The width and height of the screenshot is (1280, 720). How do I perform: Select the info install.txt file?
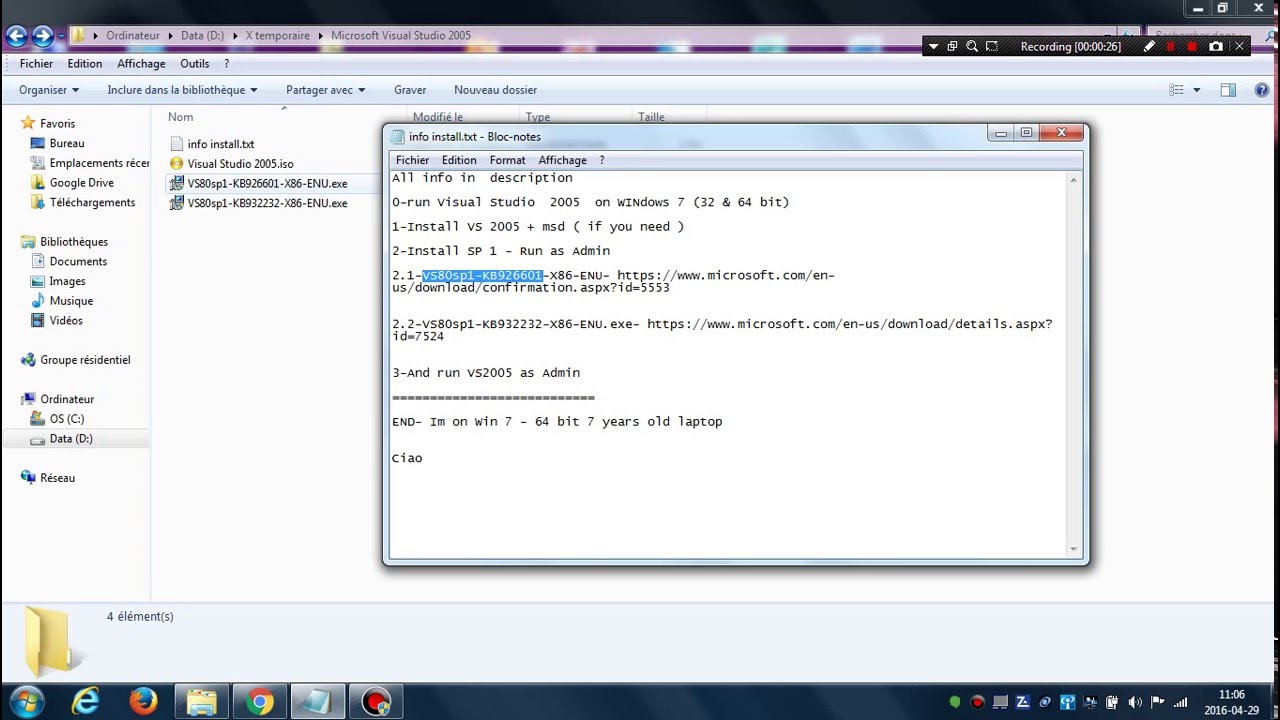click(221, 144)
